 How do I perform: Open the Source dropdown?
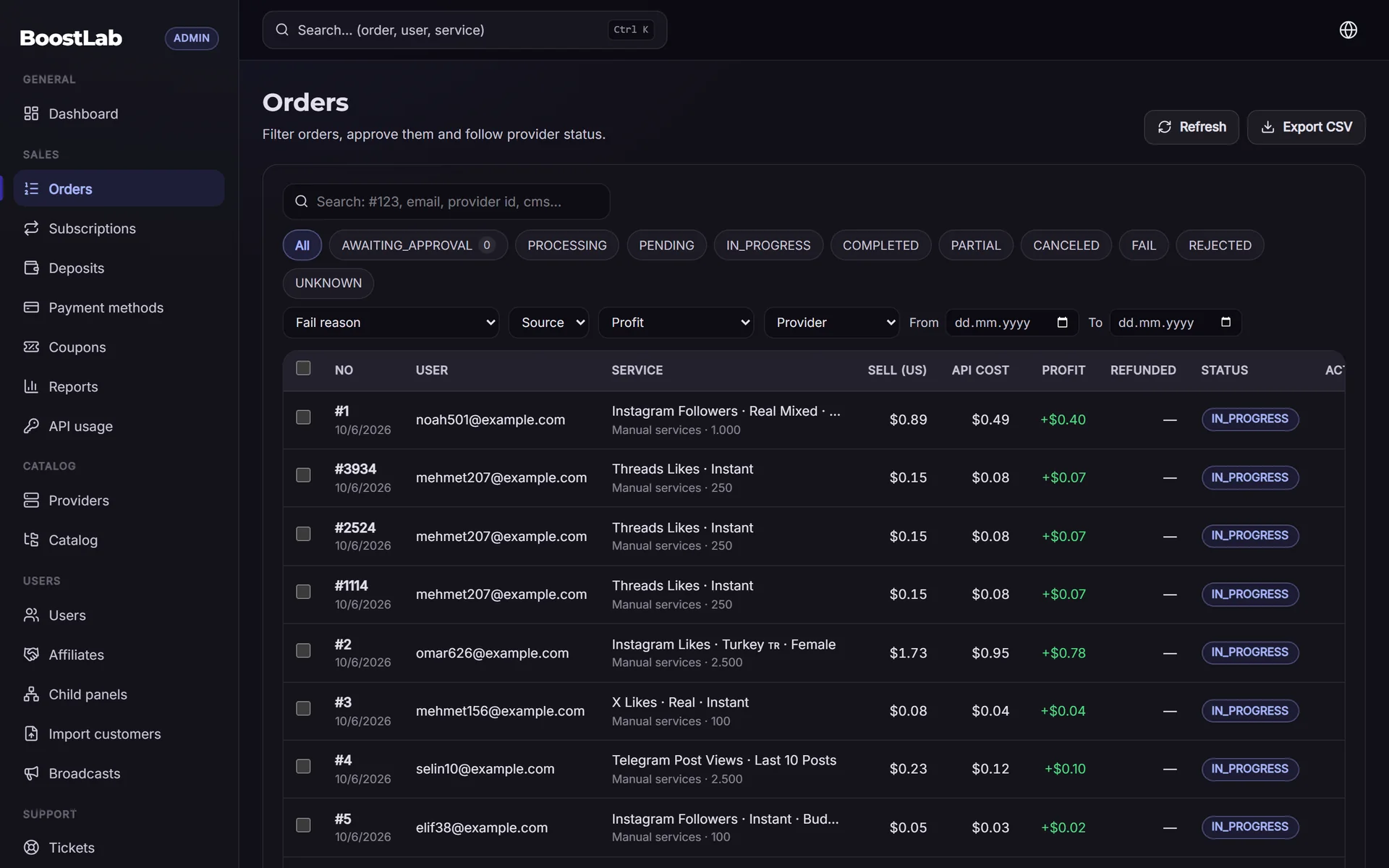548,323
